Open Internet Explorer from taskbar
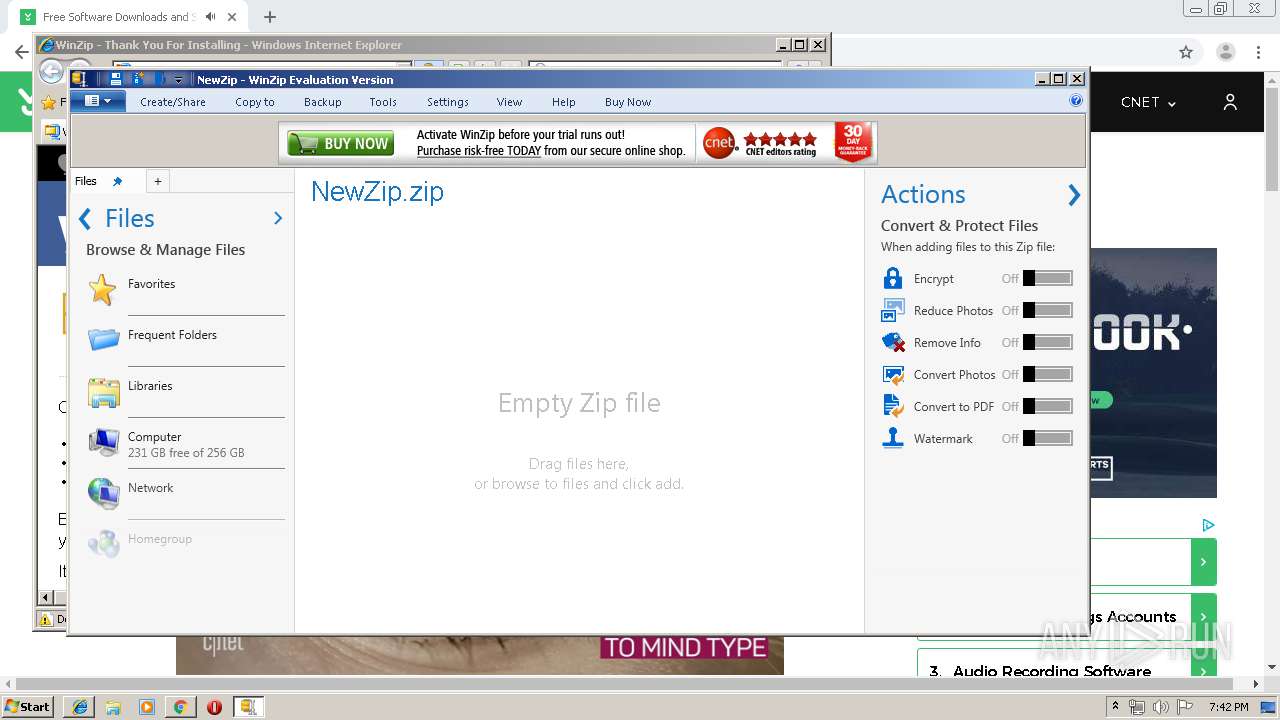 (80, 707)
